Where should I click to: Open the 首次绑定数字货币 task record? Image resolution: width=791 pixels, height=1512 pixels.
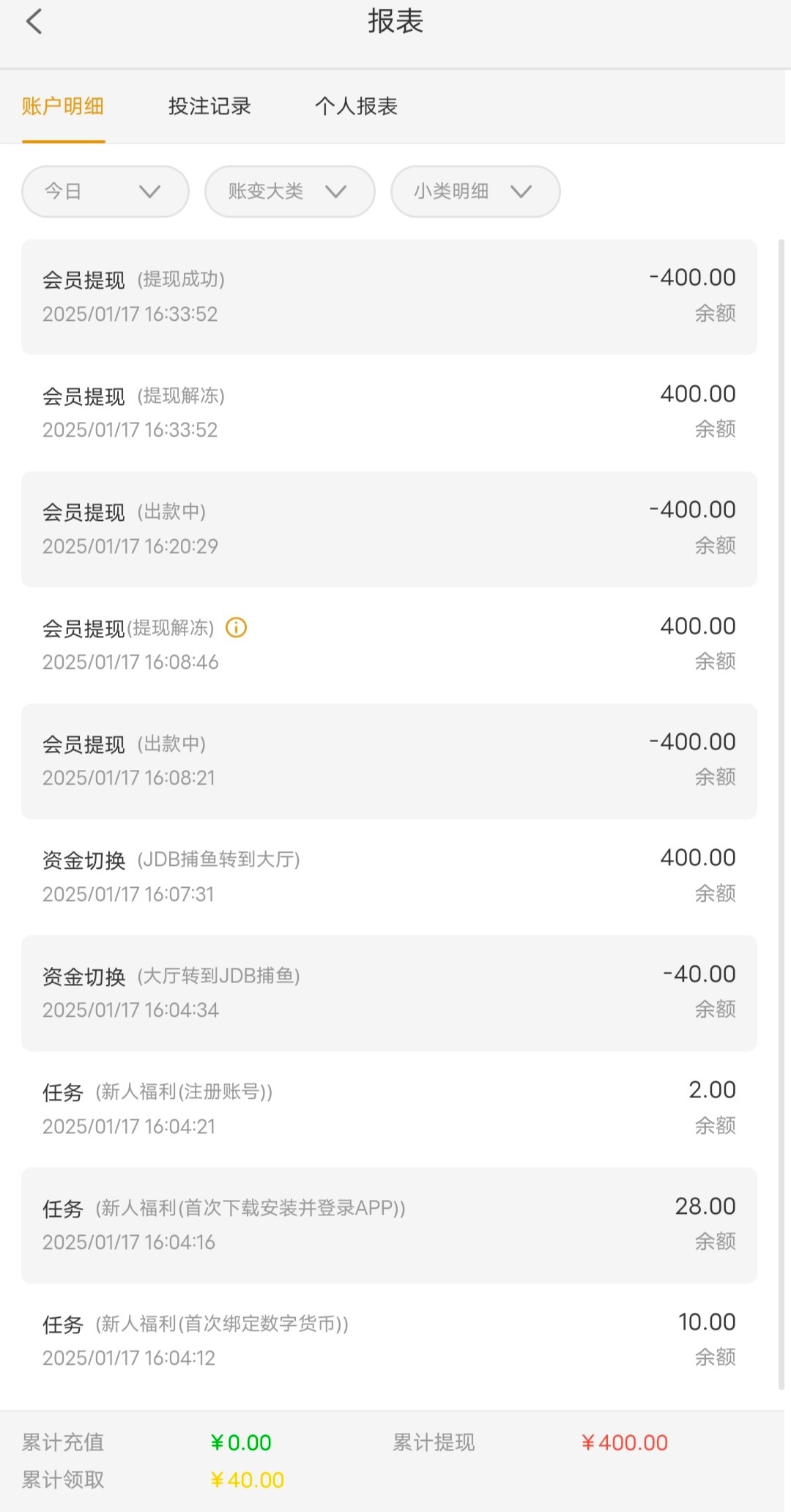388,1341
